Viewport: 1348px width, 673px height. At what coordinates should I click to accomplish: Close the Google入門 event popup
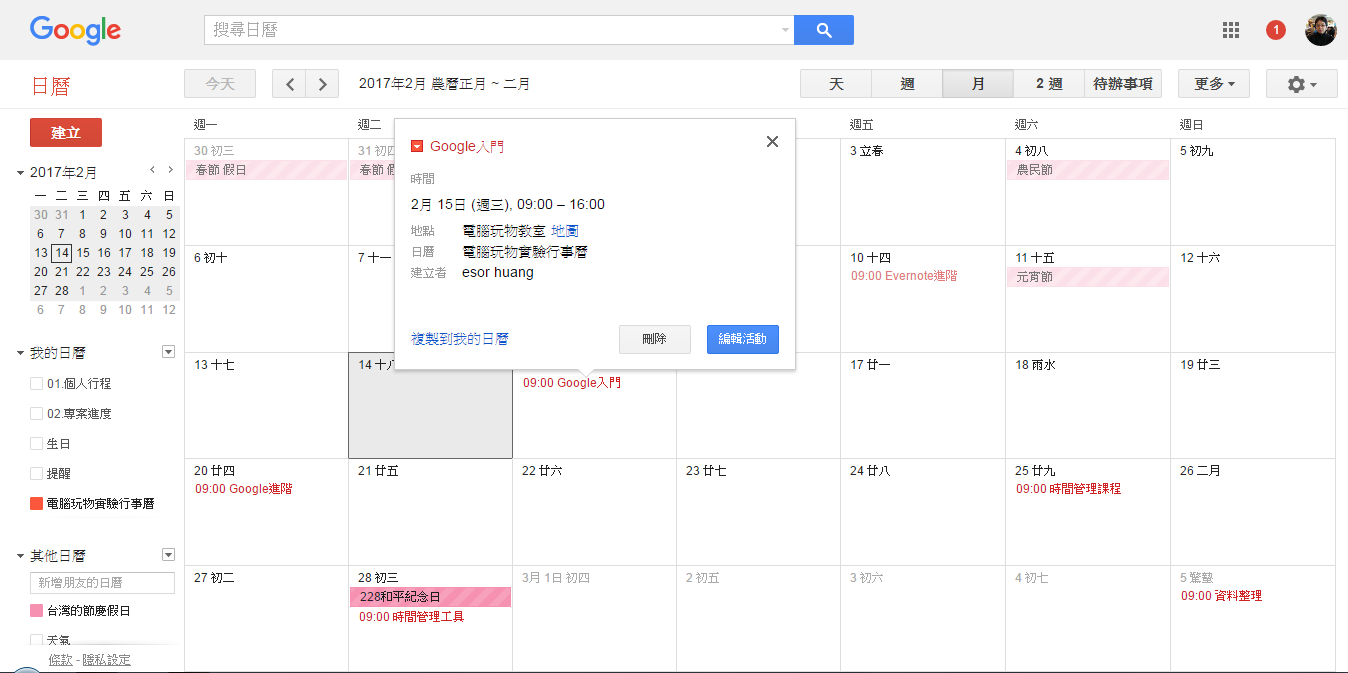[x=772, y=142]
